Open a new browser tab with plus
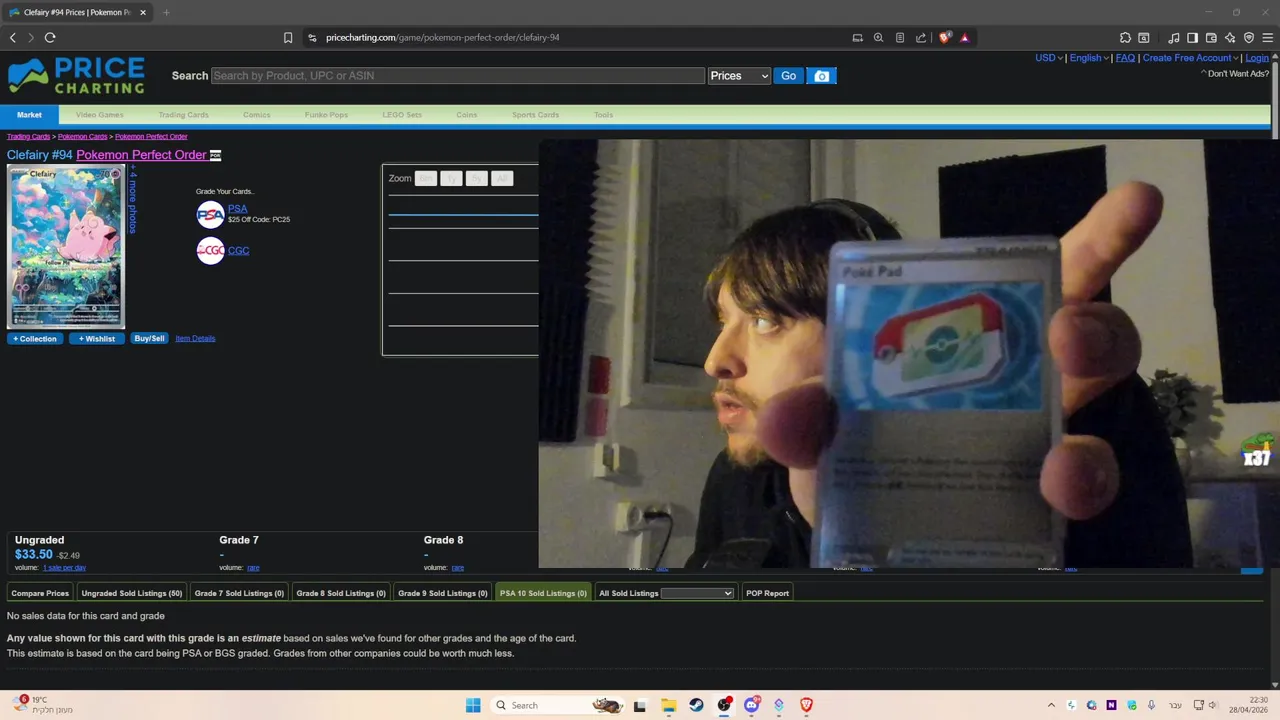Screen dimensions: 1280x720 (x=166, y=12)
